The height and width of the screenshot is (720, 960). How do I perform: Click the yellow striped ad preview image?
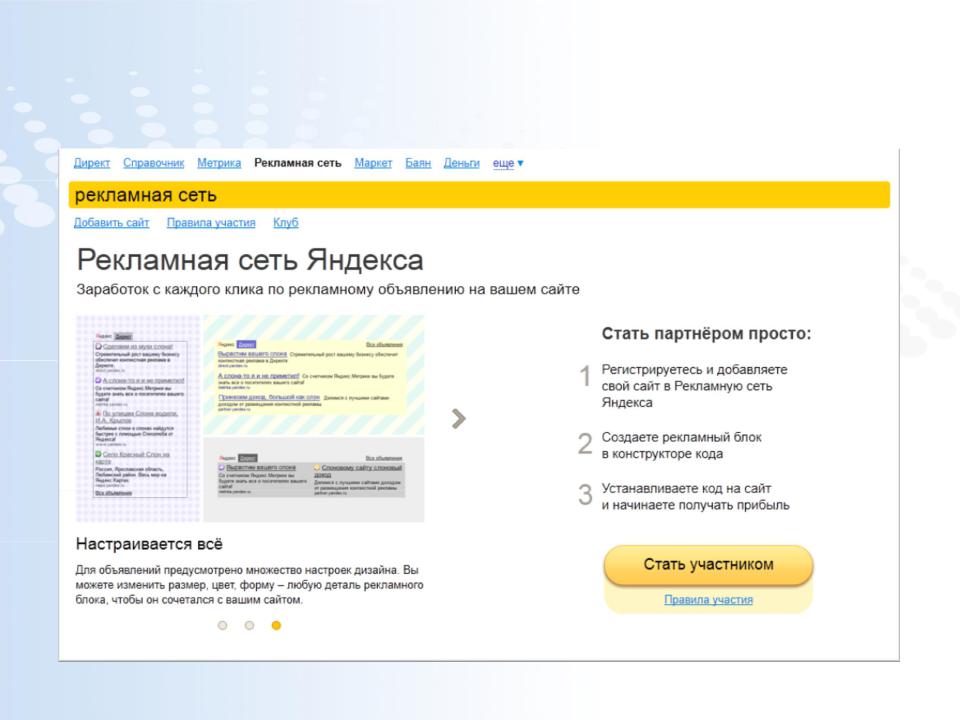point(314,375)
